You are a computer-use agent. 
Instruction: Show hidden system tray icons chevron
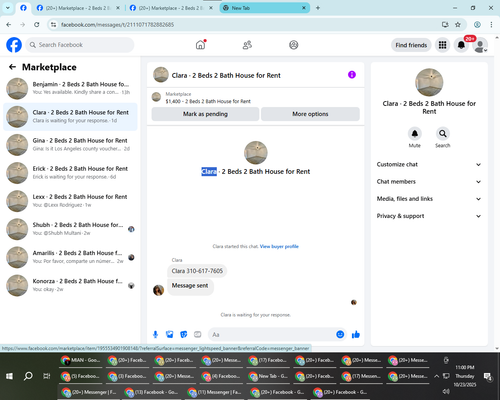(x=436, y=376)
